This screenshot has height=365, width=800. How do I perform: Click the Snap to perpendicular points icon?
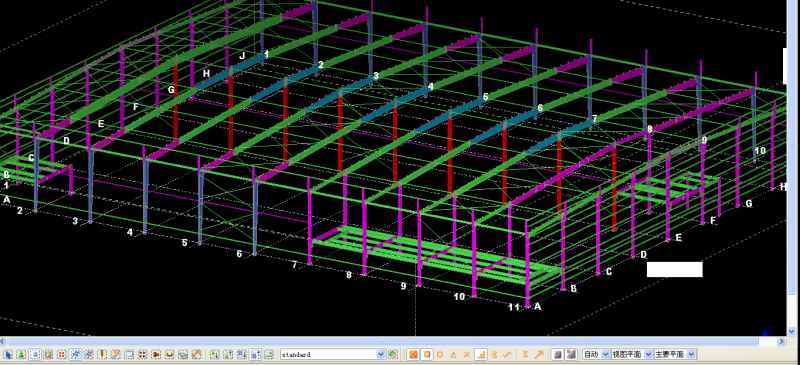click(x=481, y=354)
